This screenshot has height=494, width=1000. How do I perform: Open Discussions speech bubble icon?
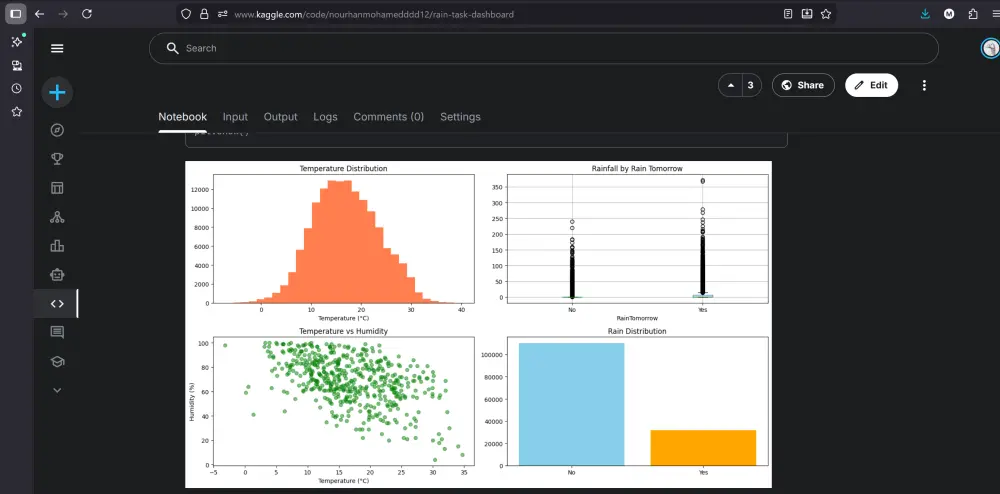point(57,332)
